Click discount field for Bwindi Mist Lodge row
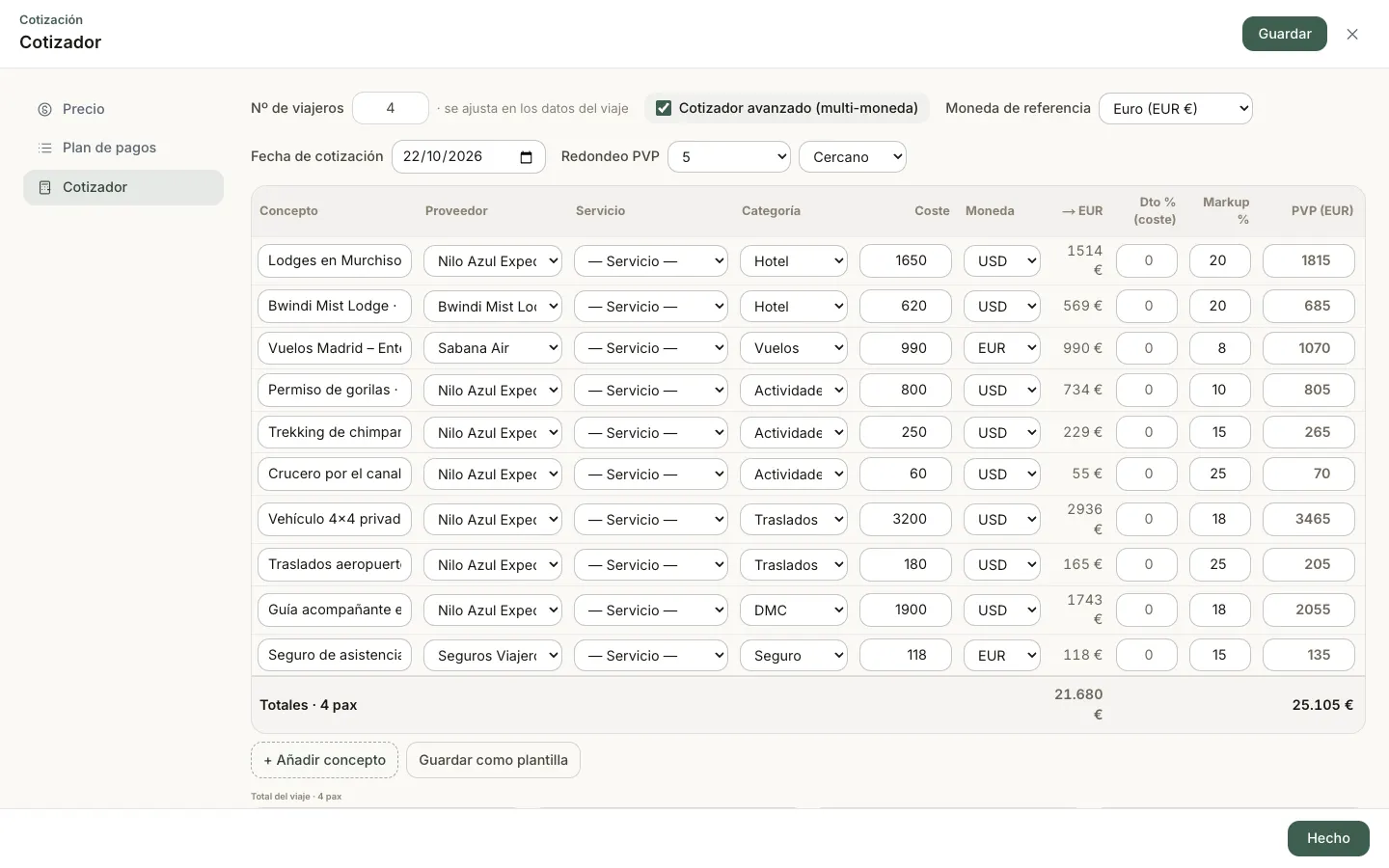The image size is (1389, 868). point(1147,306)
